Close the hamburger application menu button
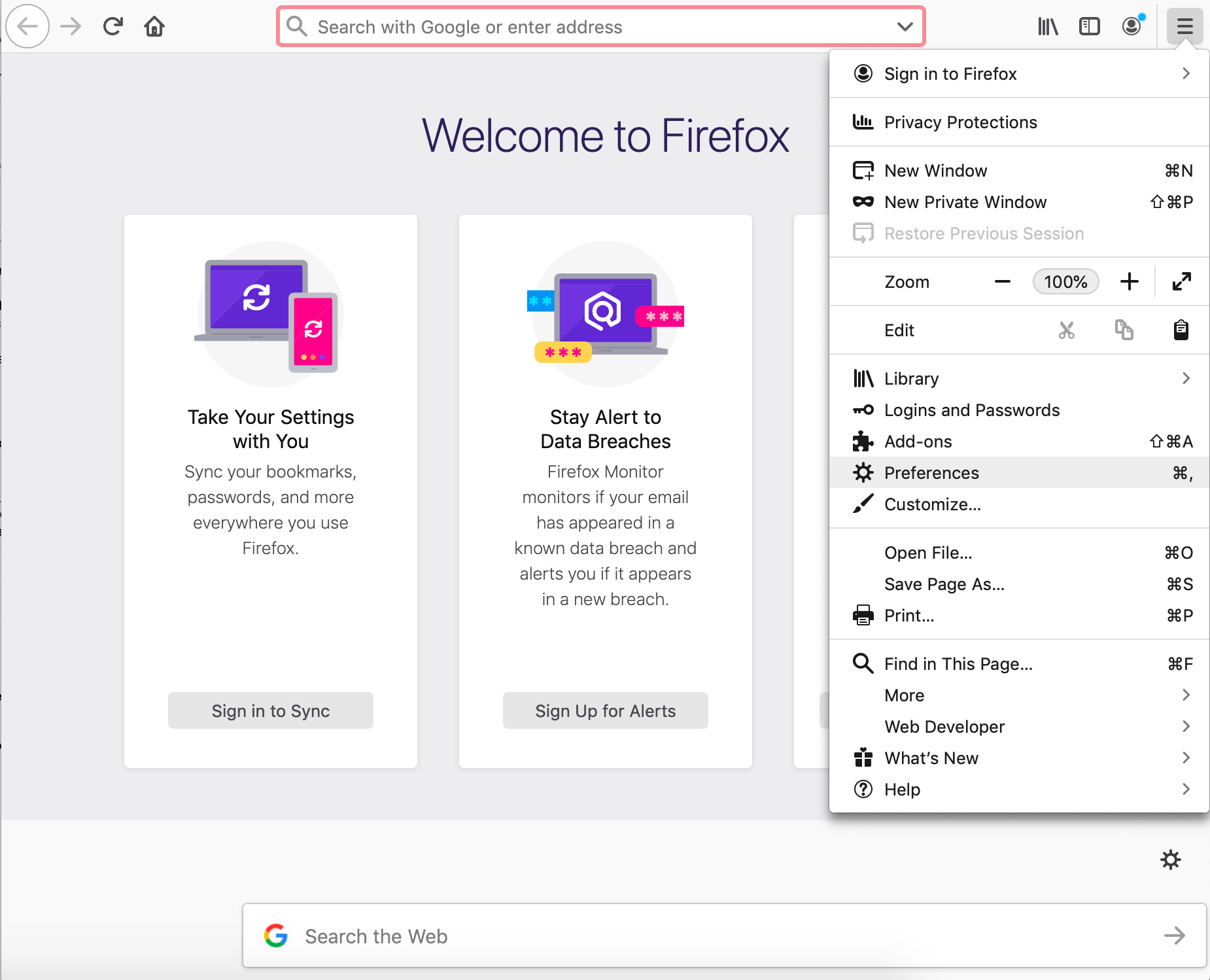This screenshot has width=1210, height=980. coord(1185,26)
